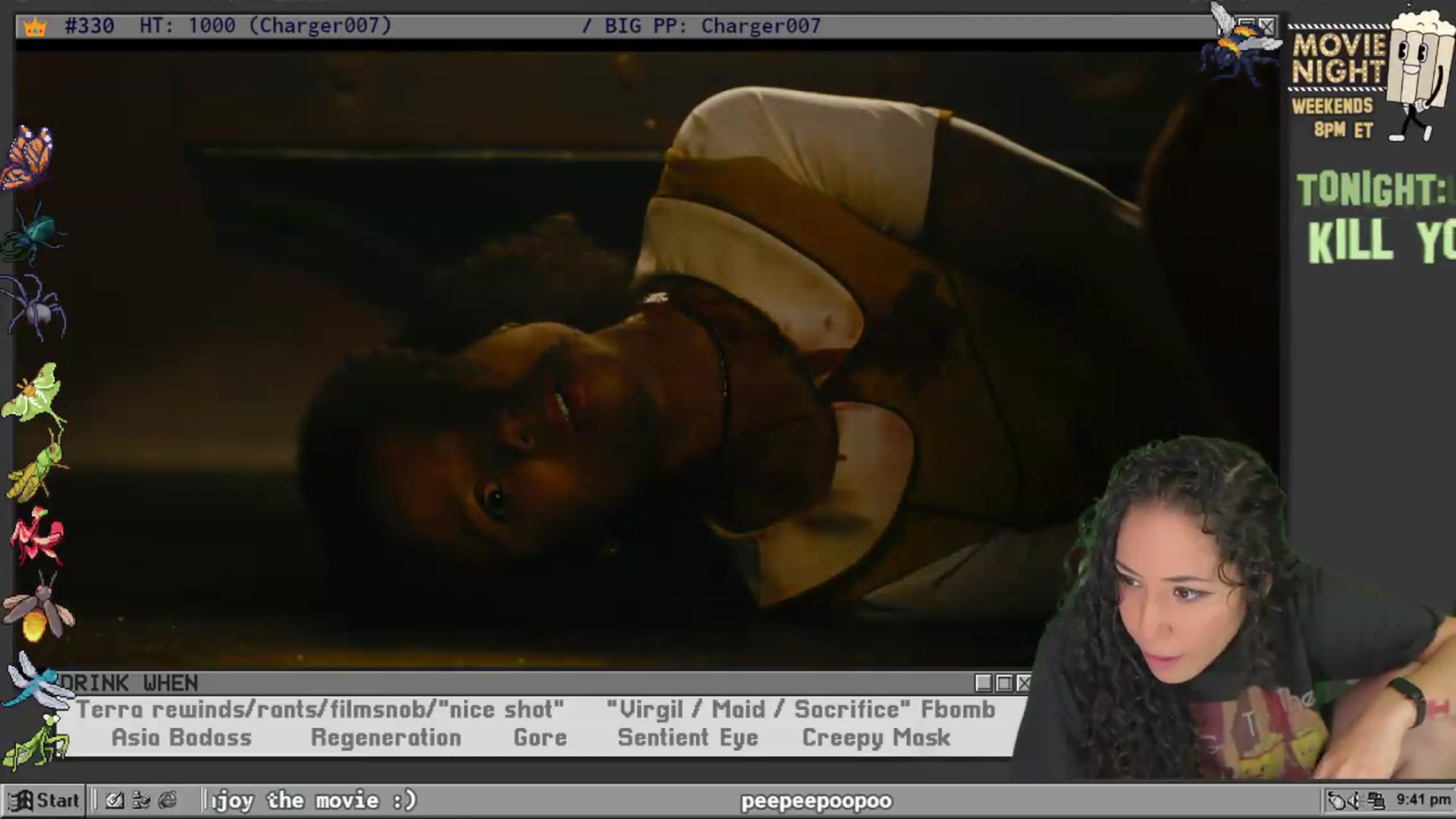Screen dimensions: 1456x819
Task: Click the 9:41 pm clock
Action: point(1423,799)
